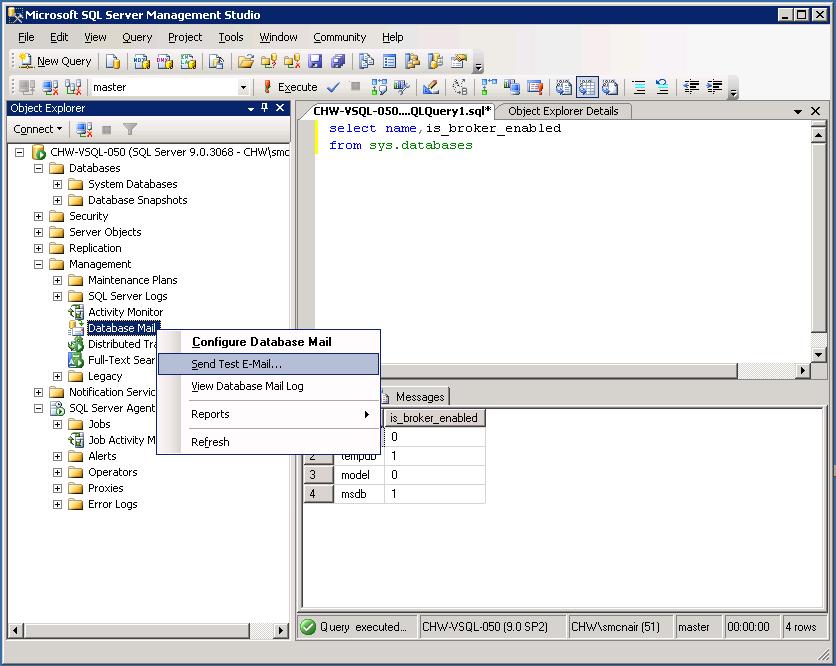
Task: Open the Query menu
Action: click(x=137, y=37)
